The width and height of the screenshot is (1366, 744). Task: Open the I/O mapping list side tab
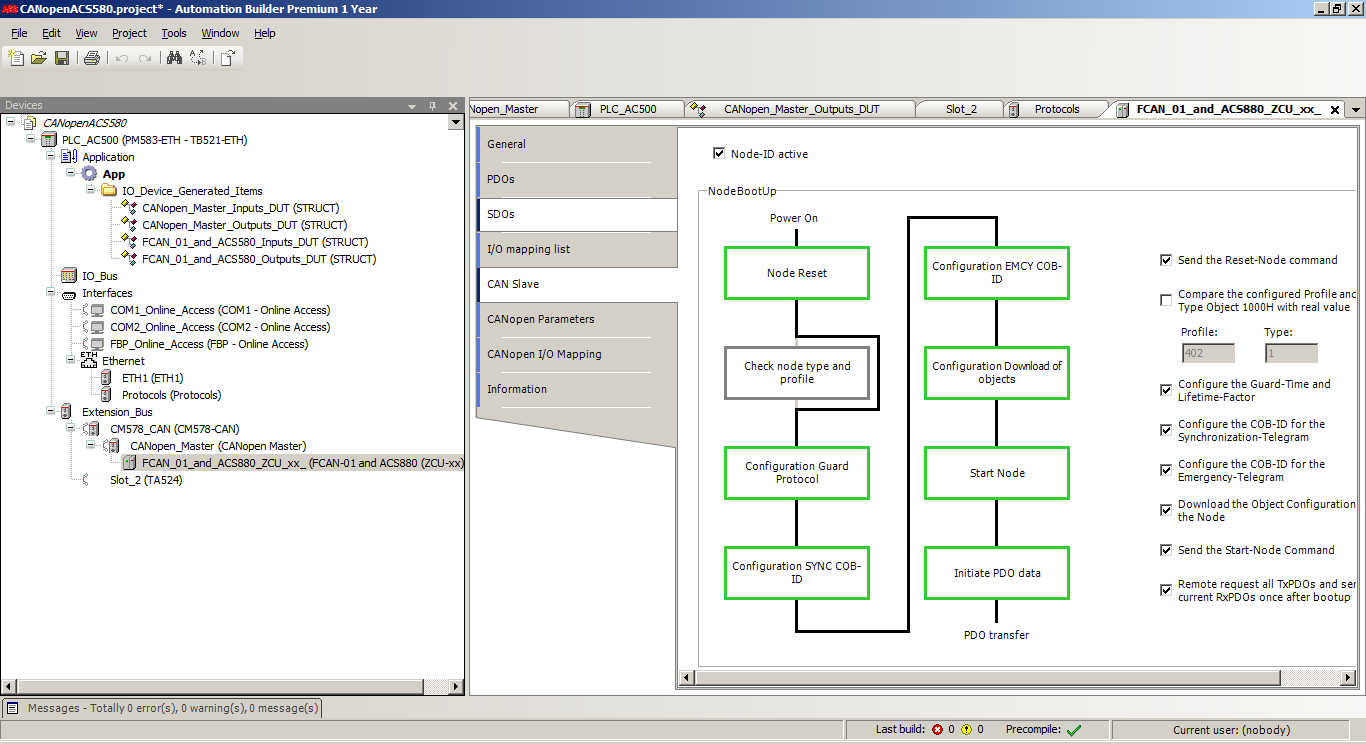[528, 249]
